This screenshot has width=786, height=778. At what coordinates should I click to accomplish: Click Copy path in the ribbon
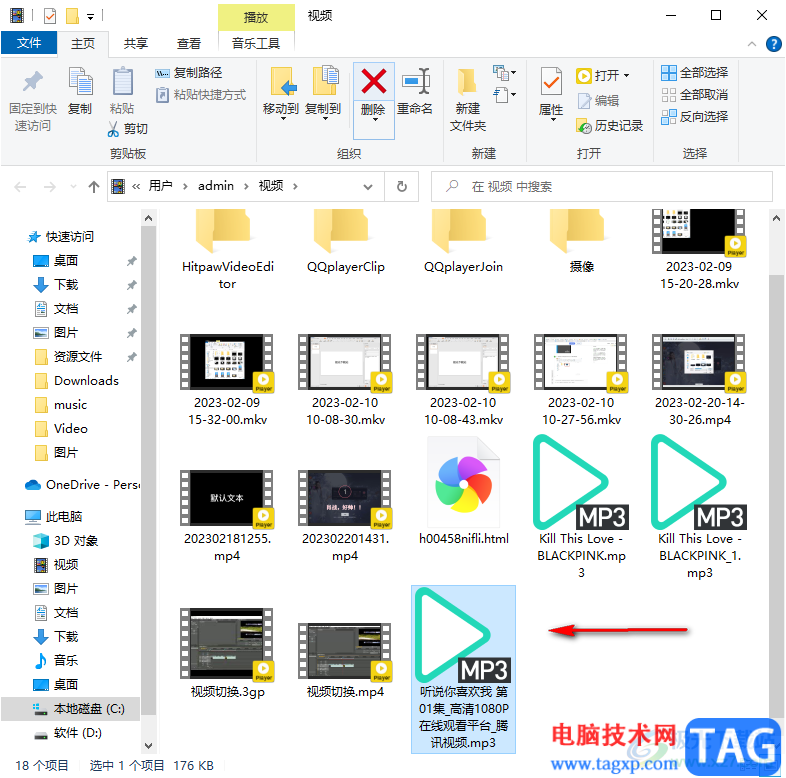[x=189, y=73]
